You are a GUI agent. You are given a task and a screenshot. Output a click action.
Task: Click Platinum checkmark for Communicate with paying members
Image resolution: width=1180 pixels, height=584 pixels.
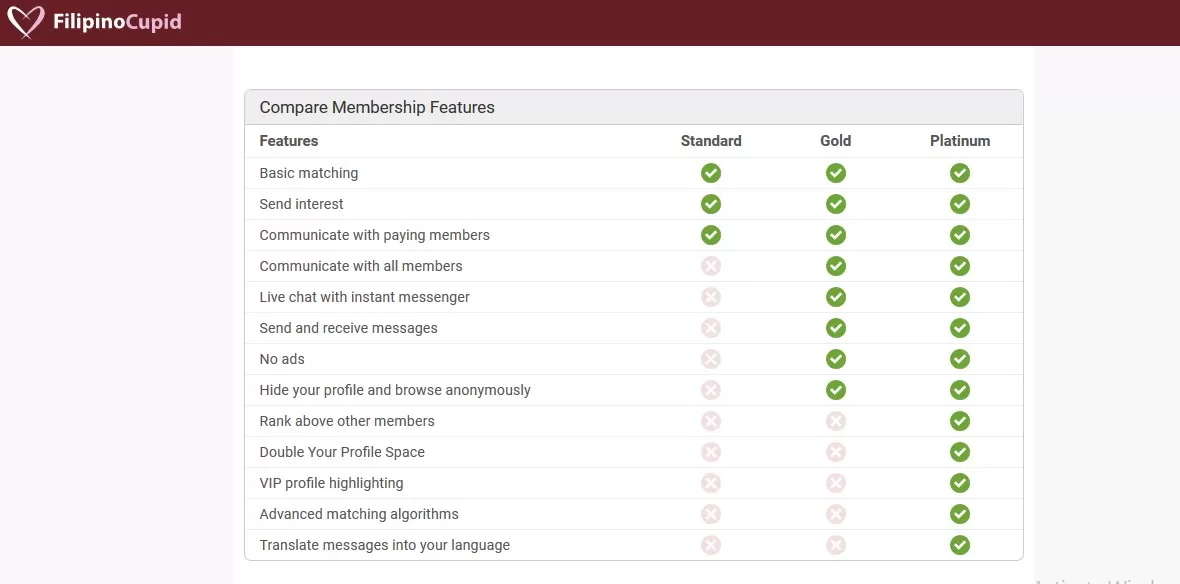click(960, 235)
